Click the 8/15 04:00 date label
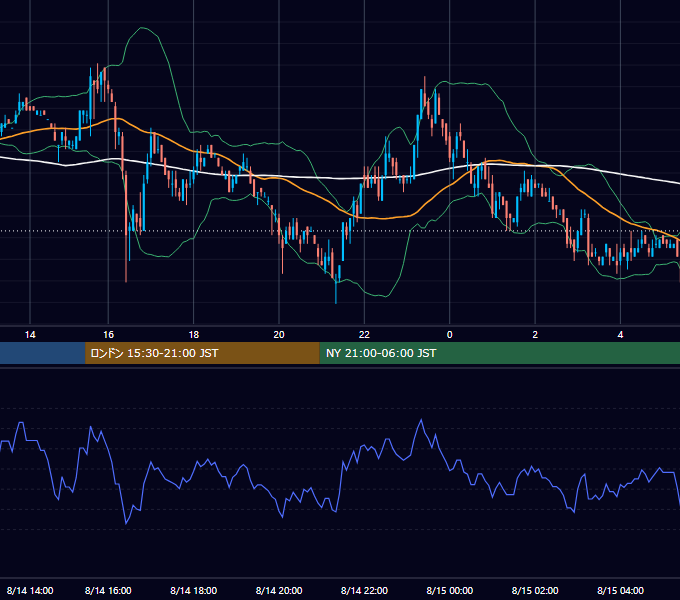Viewport: 680px width, 600px height. click(621, 590)
